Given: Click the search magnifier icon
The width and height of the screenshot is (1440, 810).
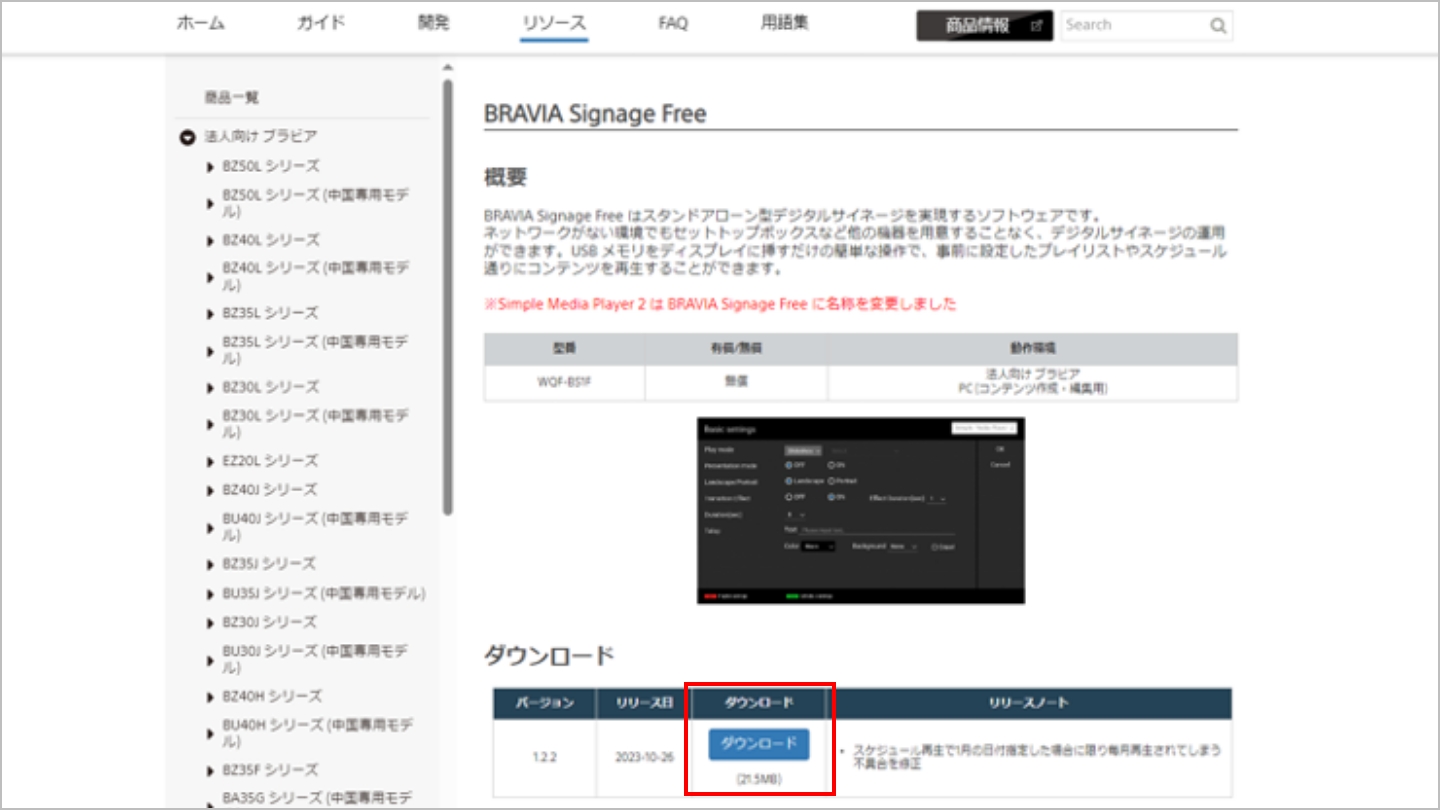Looking at the screenshot, I should pos(1217,26).
